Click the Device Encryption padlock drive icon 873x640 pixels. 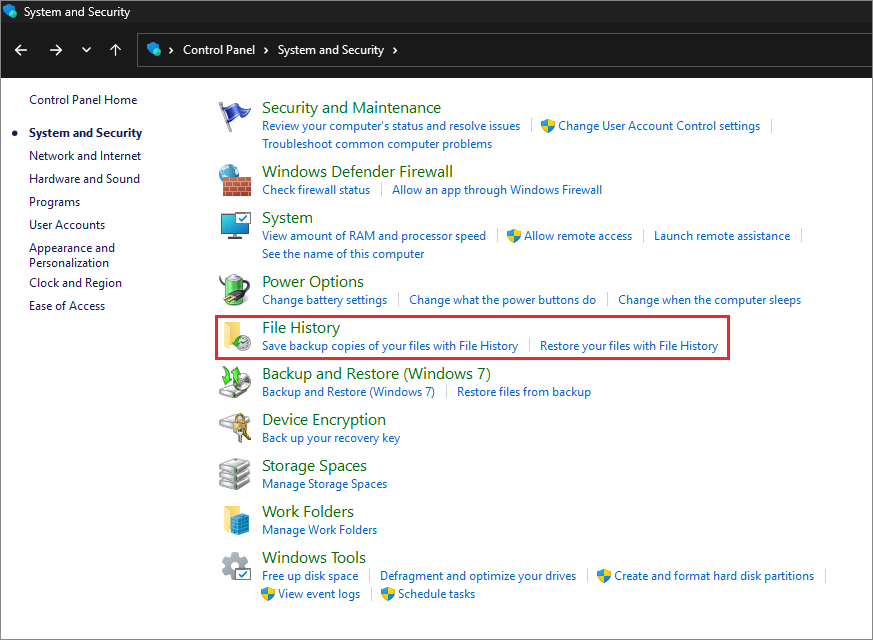tap(235, 428)
